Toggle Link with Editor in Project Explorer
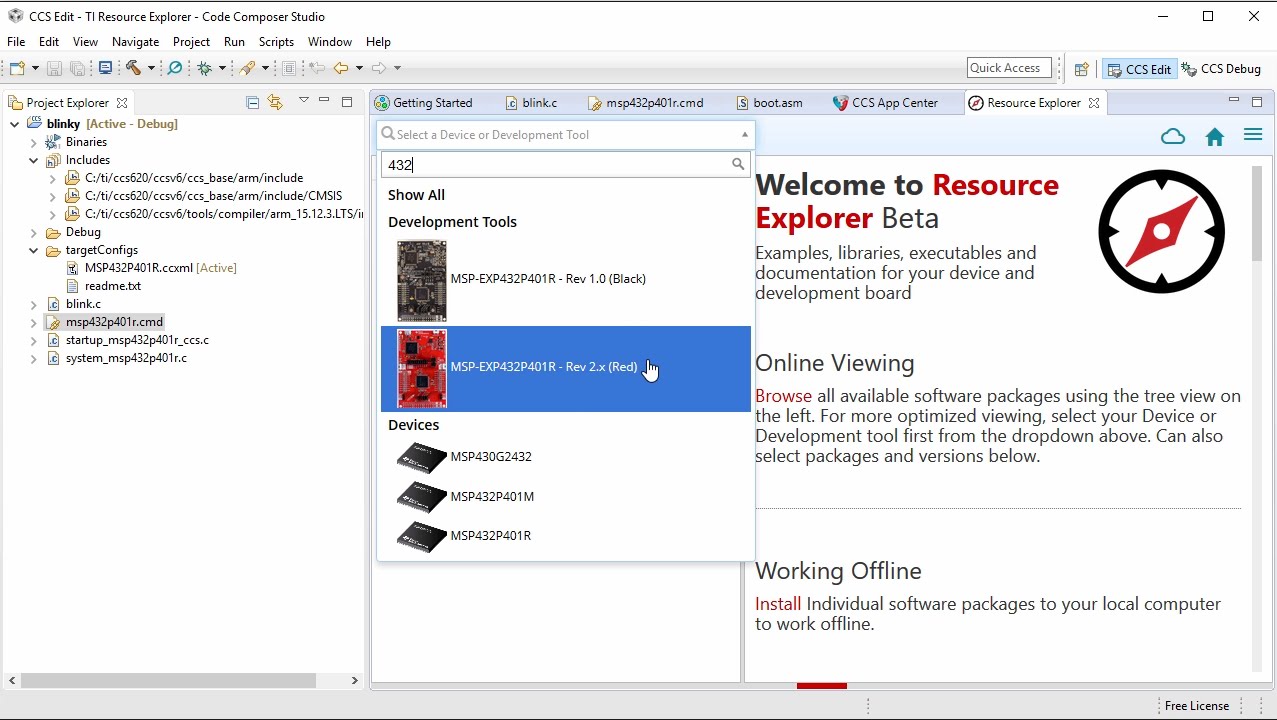Viewport: 1277px width, 720px height. pyautogui.click(x=275, y=102)
